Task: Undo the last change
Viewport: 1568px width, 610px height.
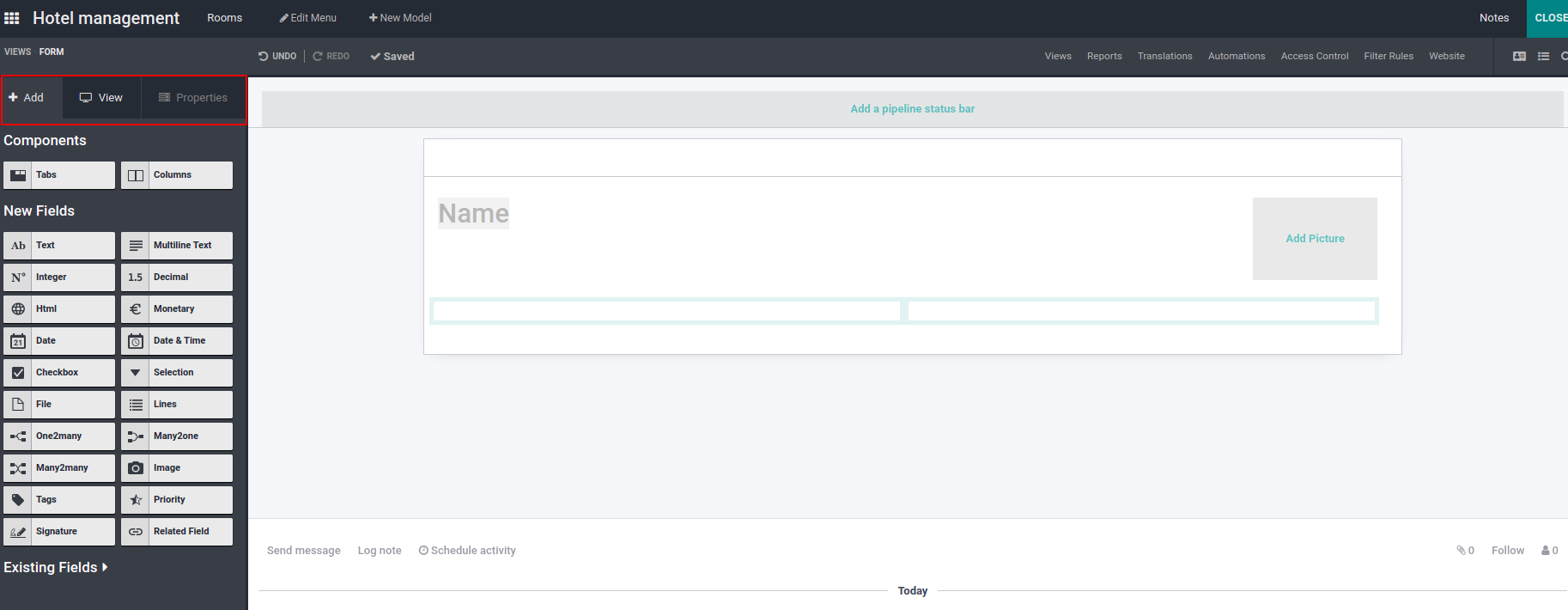Action: pyautogui.click(x=277, y=57)
